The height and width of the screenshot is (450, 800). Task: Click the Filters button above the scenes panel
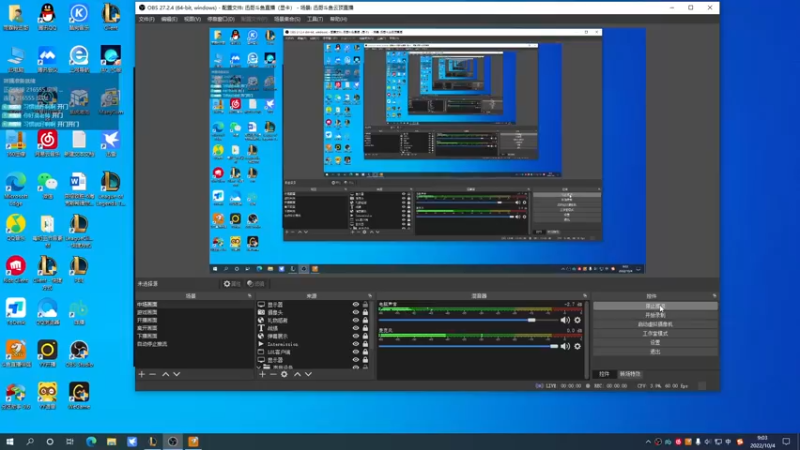pos(256,284)
